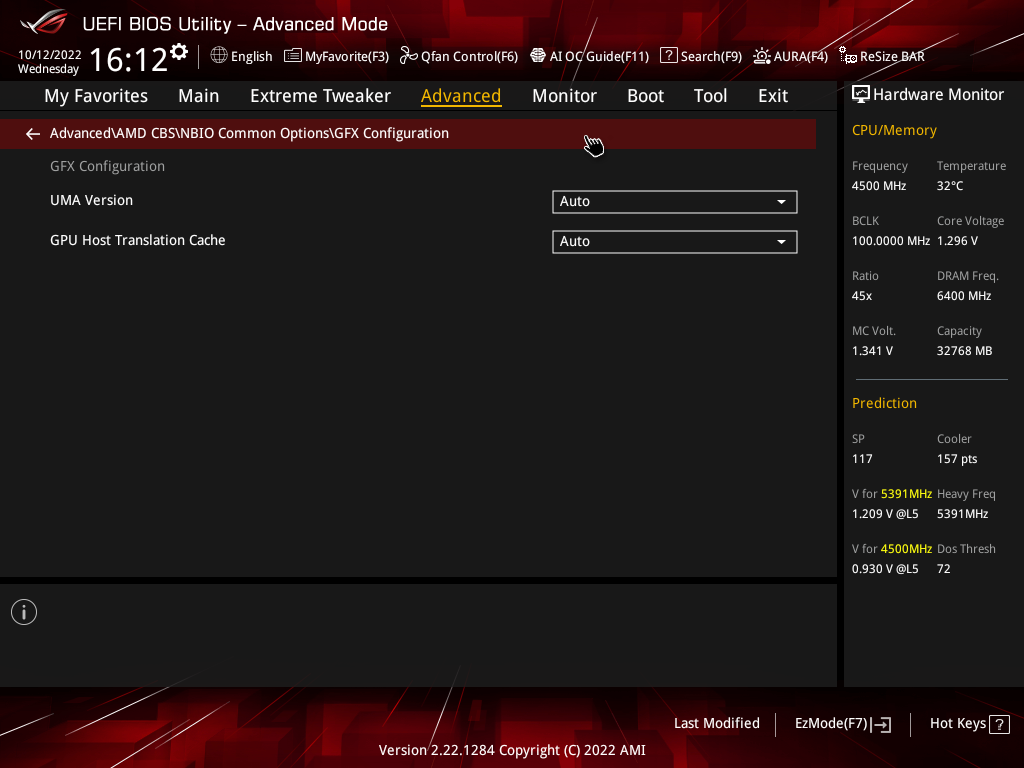Click the 6400 MHz DRAM frequency value

click(x=964, y=296)
